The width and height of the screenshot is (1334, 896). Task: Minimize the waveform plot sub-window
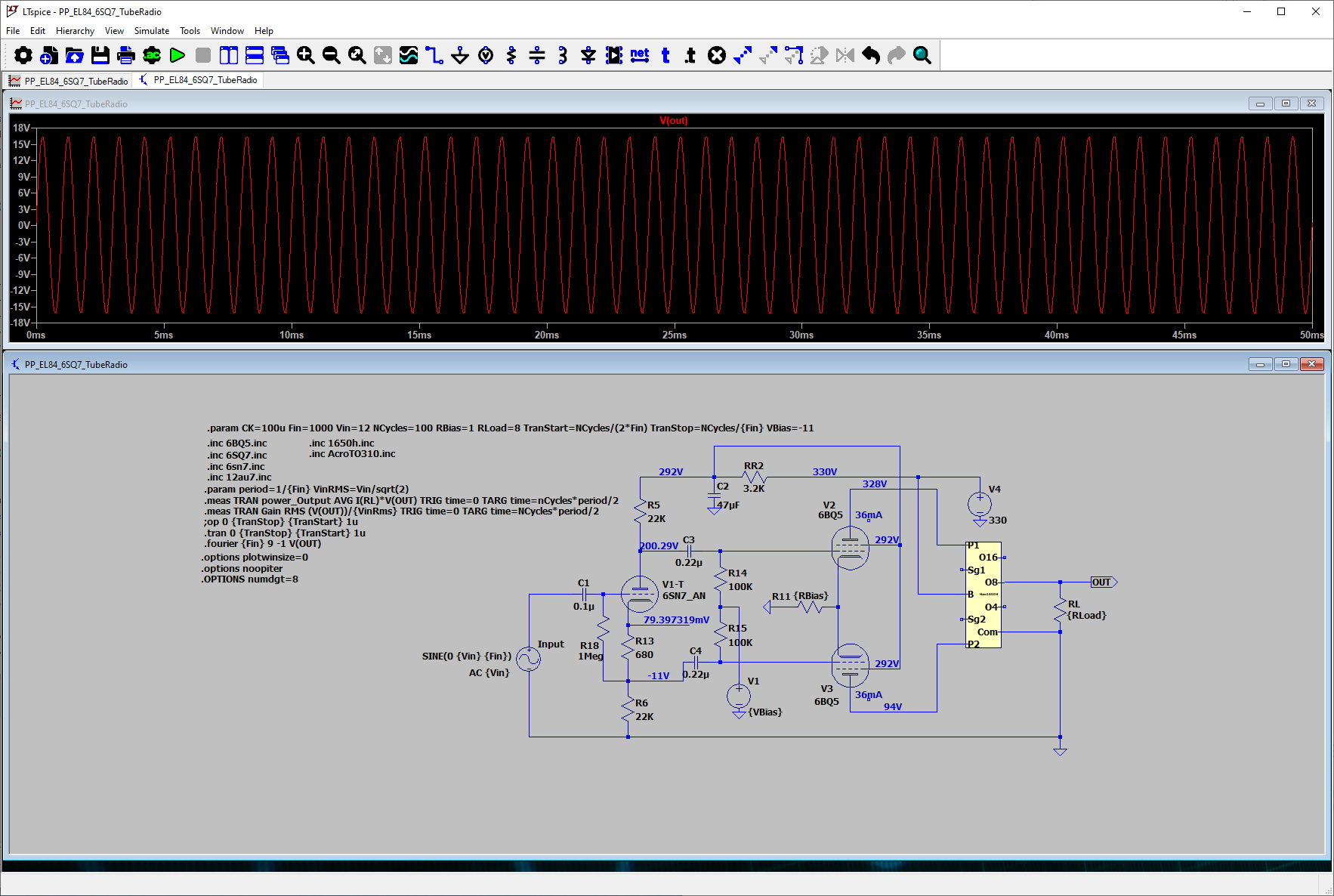tap(1260, 104)
